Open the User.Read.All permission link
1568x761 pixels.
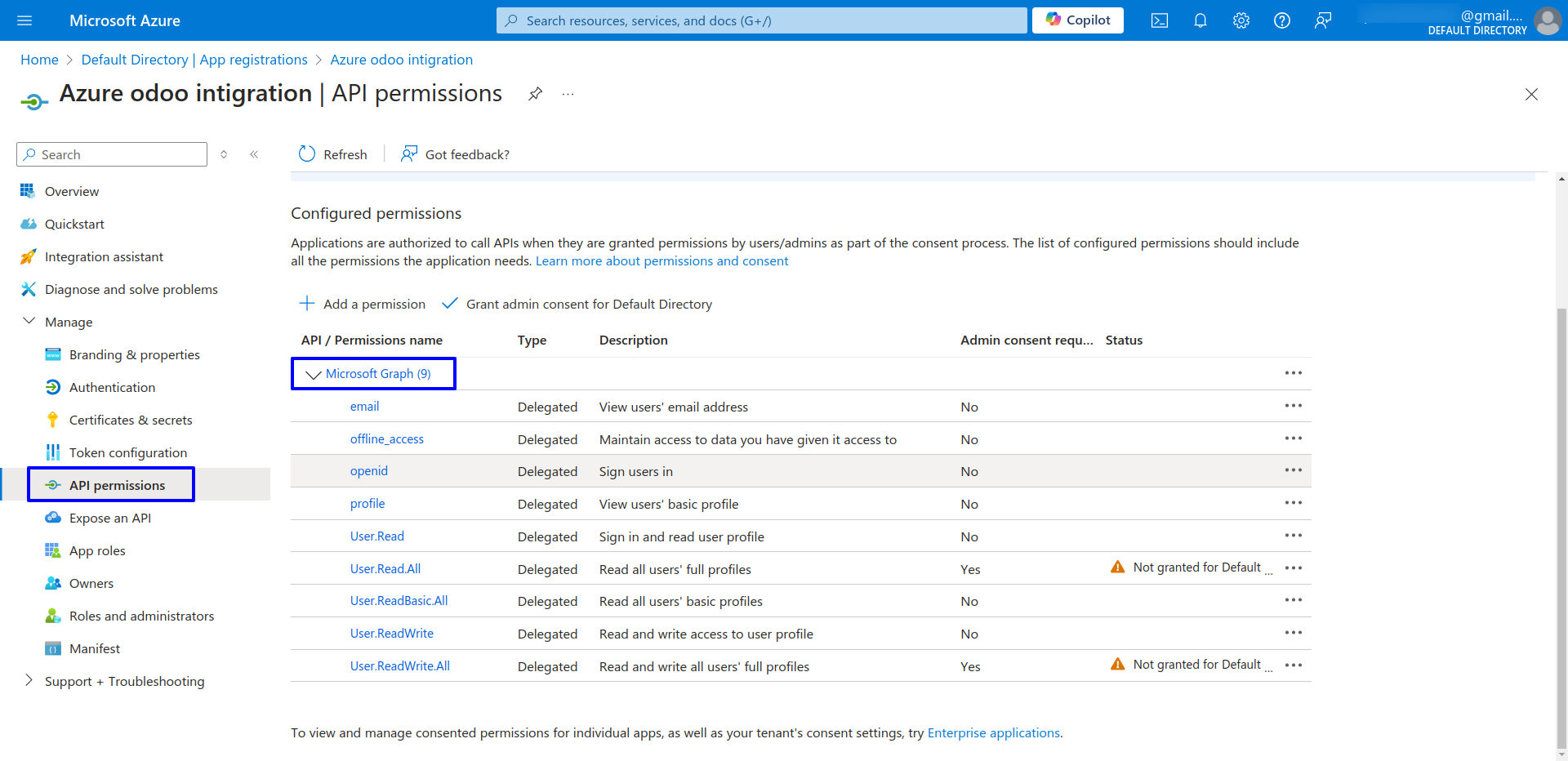(385, 569)
